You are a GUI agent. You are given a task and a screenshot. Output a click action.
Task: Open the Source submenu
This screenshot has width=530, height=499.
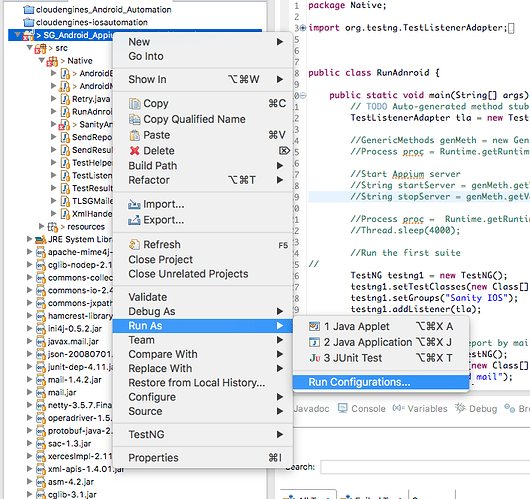tap(203, 411)
